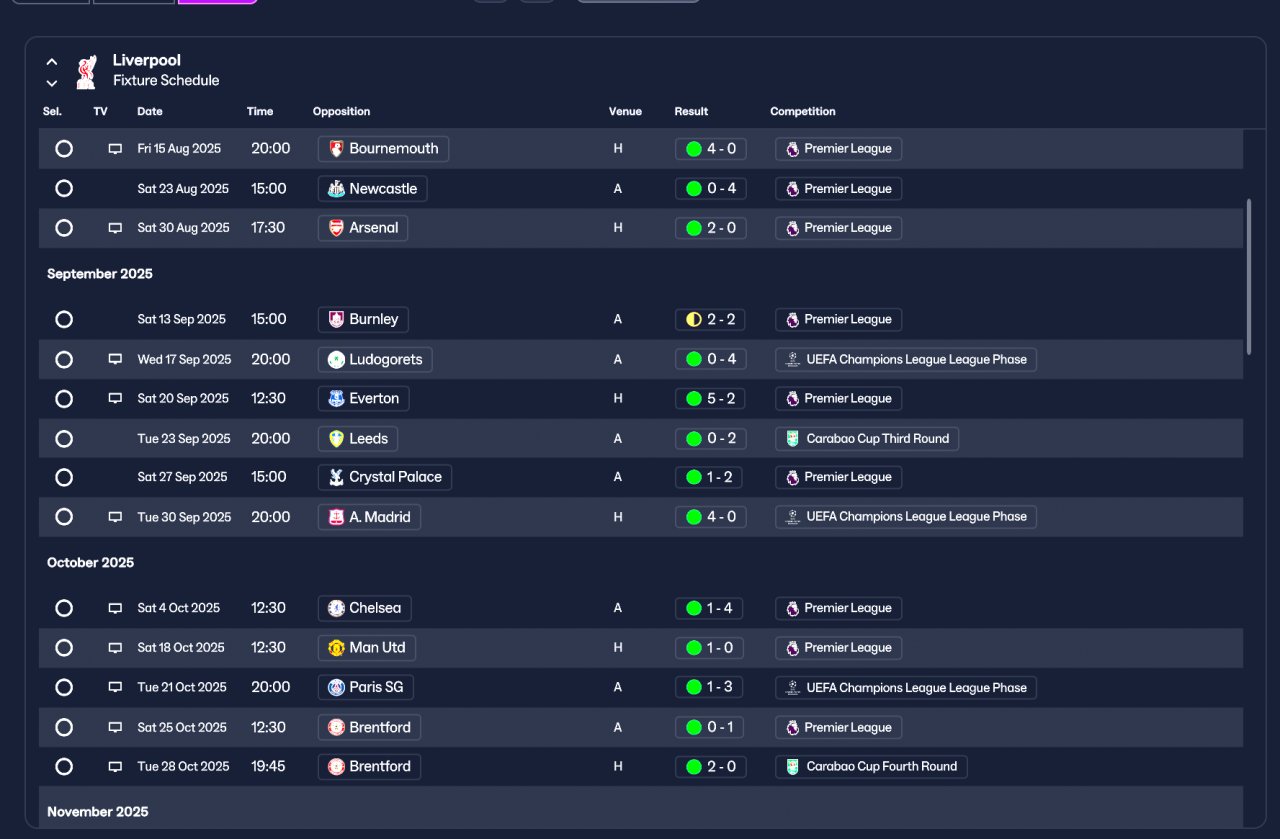Image resolution: width=1280 pixels, height=839 pixels.
Task: Click the Chelsea club badge icon
Action: pos(336,608)
